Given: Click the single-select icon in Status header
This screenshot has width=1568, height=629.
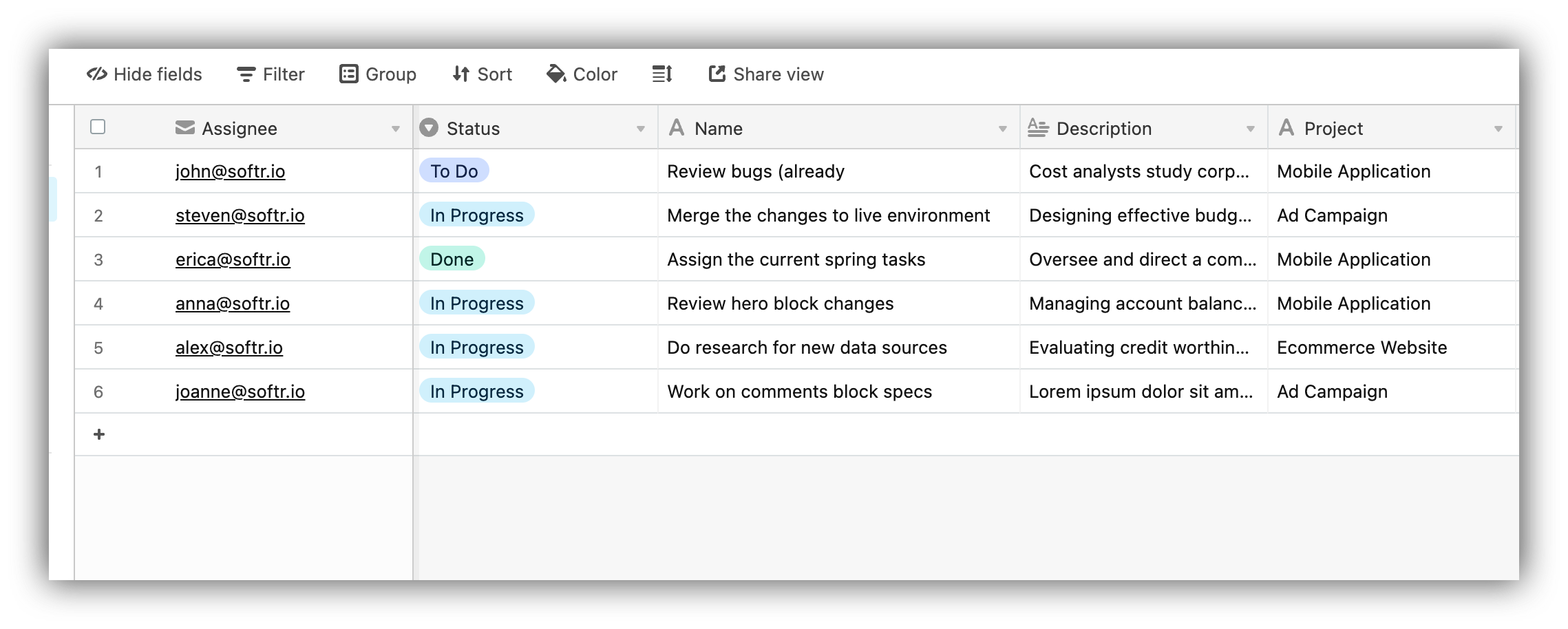Looking at the screenshot, I should [x=429, y=128].
